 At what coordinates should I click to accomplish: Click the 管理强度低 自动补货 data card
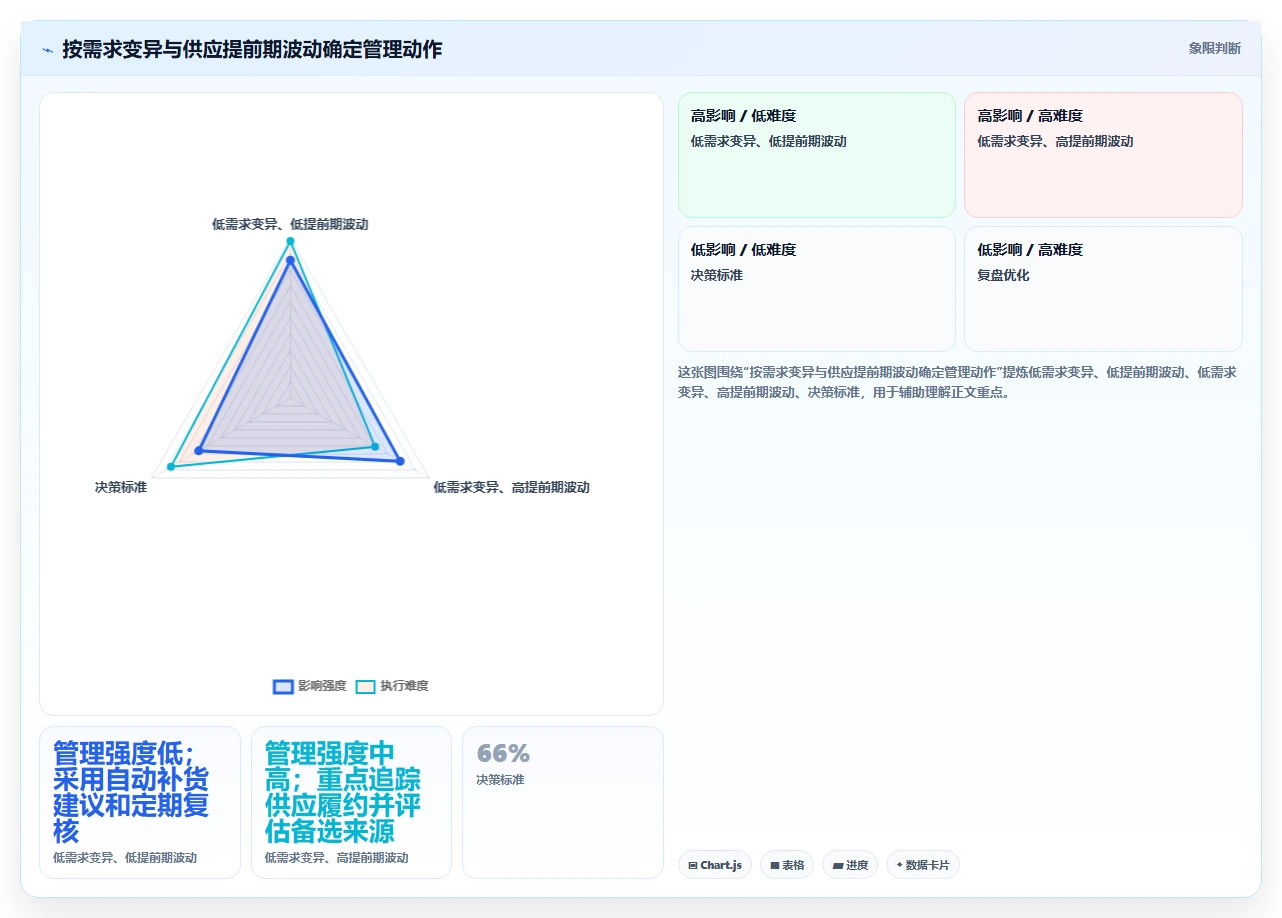click(x=140, y=802)
